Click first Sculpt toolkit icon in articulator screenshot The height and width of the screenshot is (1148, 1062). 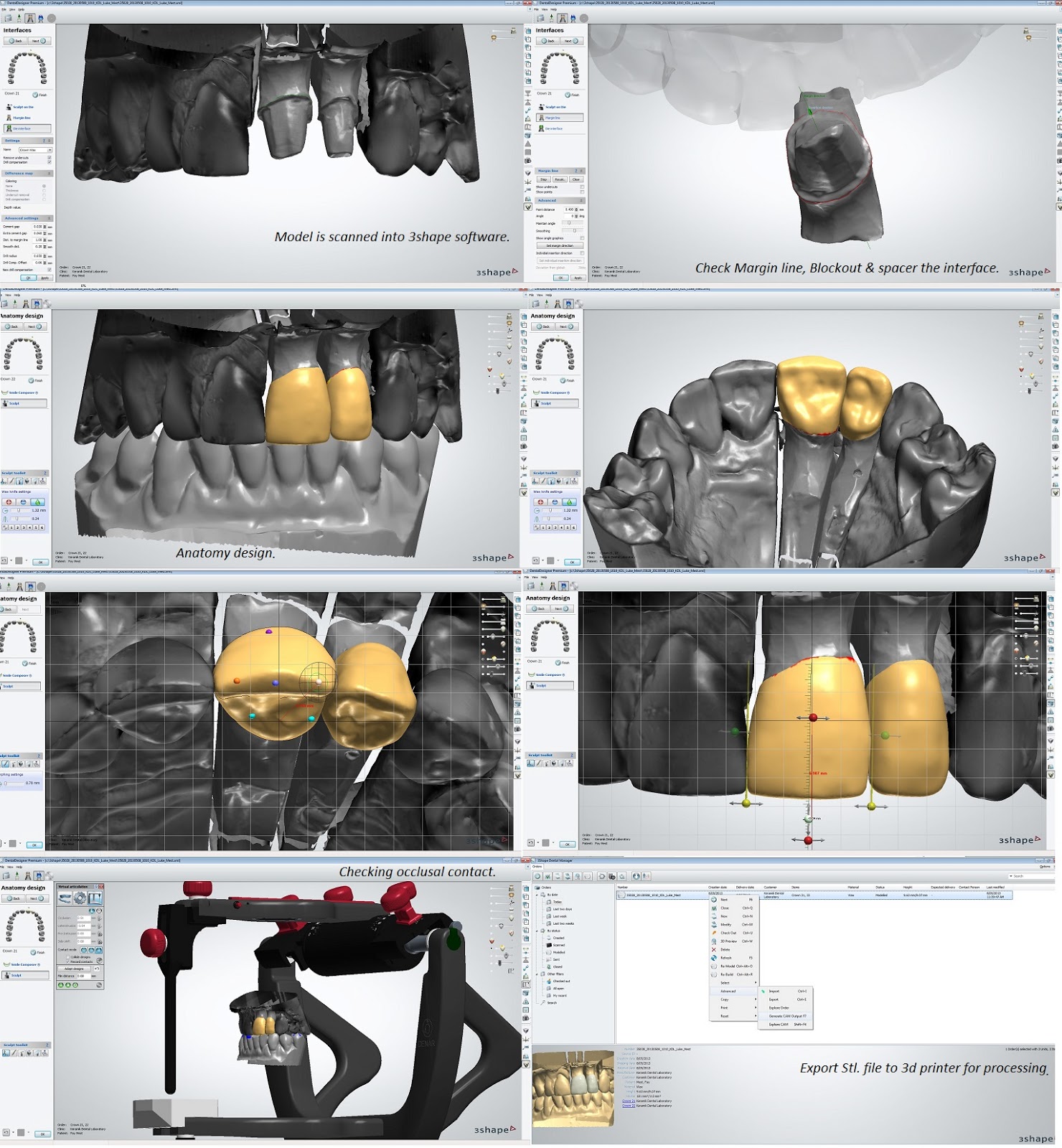tap(6, 1053)
